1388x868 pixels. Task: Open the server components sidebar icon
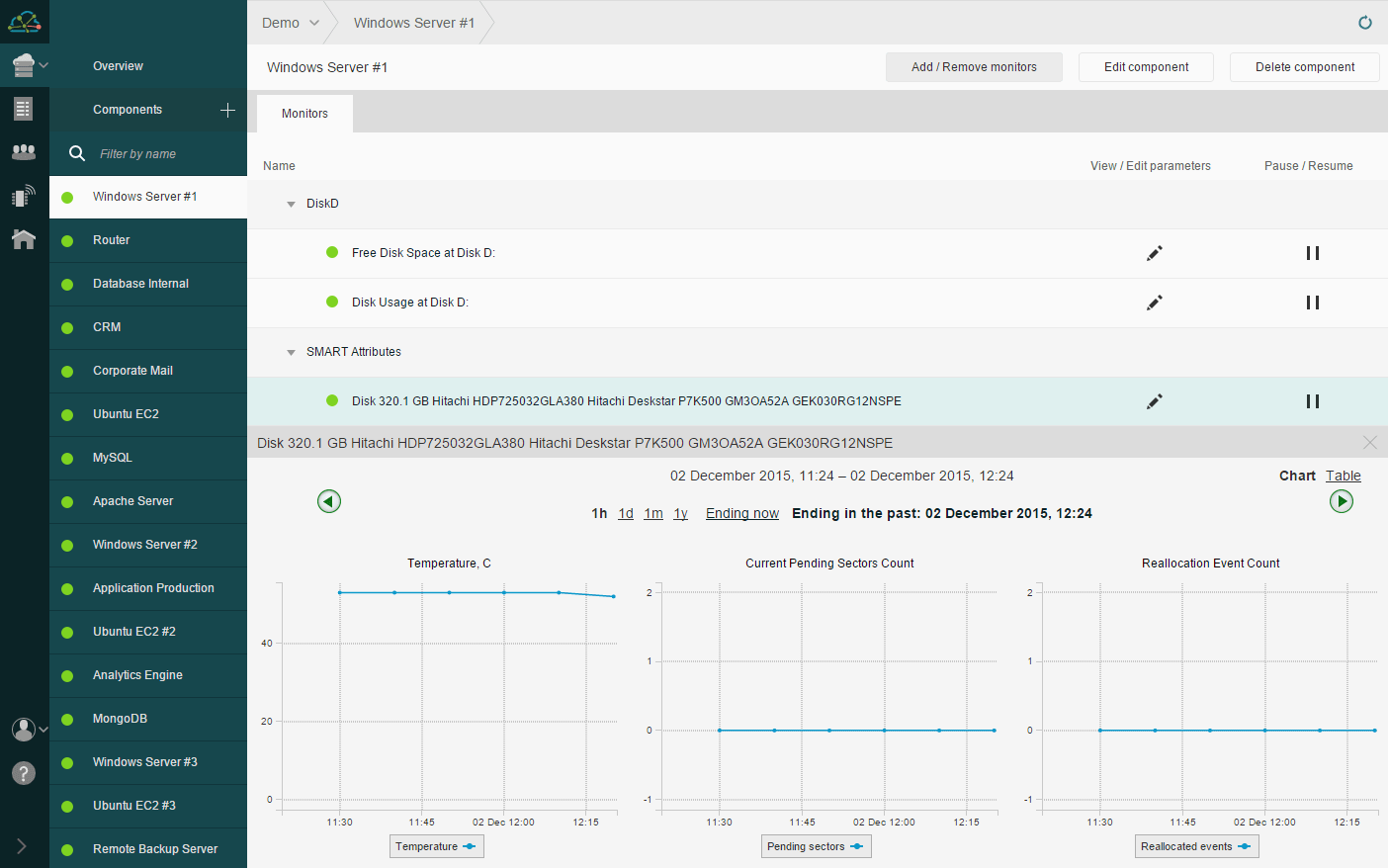(x=24, y=66)
